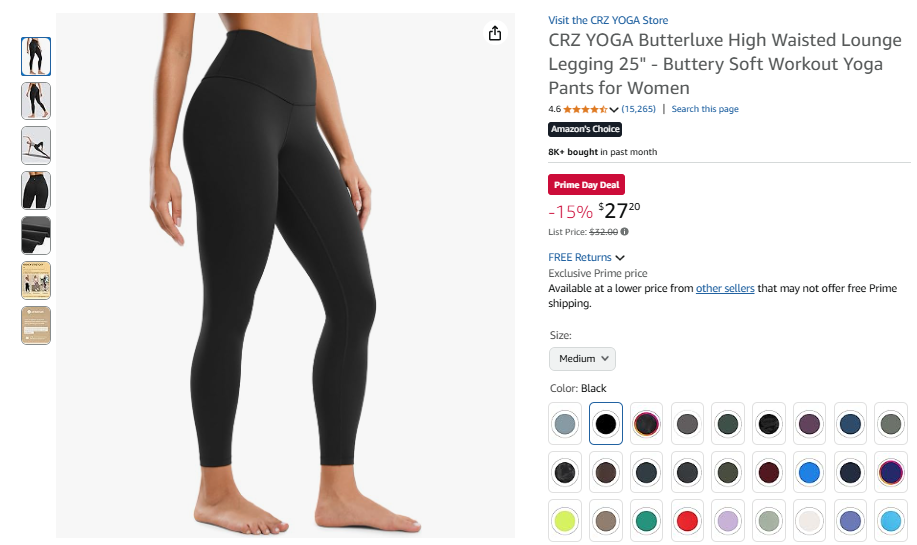Expand the star rating breakdown chevron

[613, 109]
